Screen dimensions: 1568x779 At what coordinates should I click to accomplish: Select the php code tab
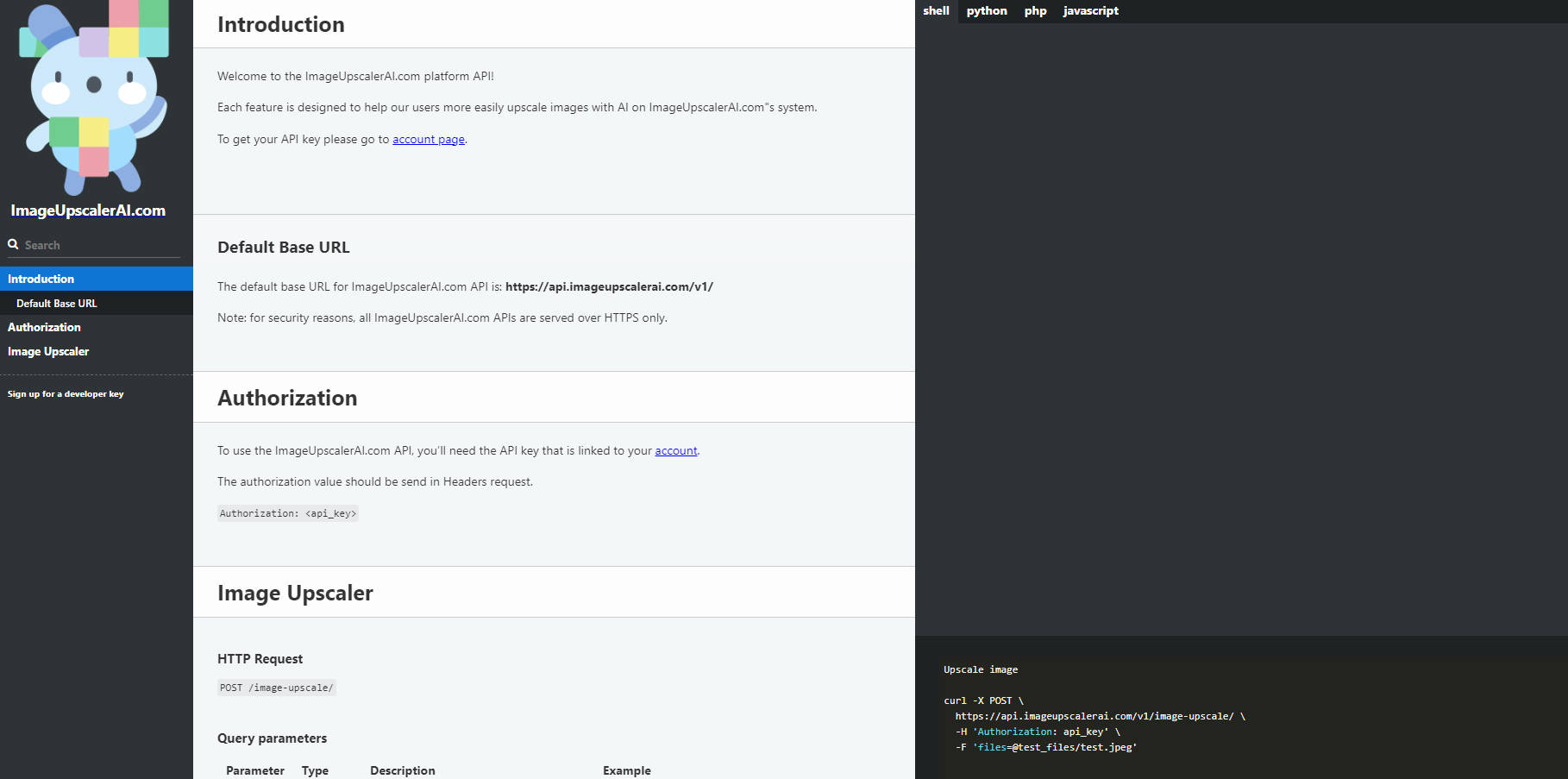click(x=1035, y=11)
